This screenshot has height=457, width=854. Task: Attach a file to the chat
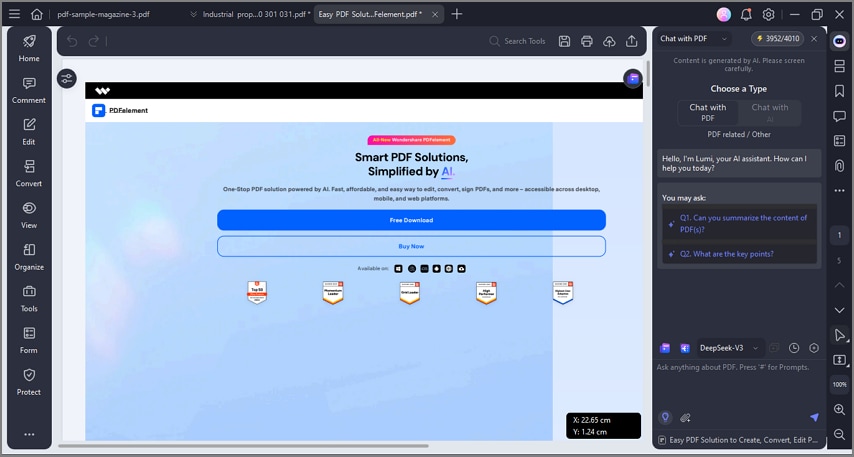click(x=686, y=418)
